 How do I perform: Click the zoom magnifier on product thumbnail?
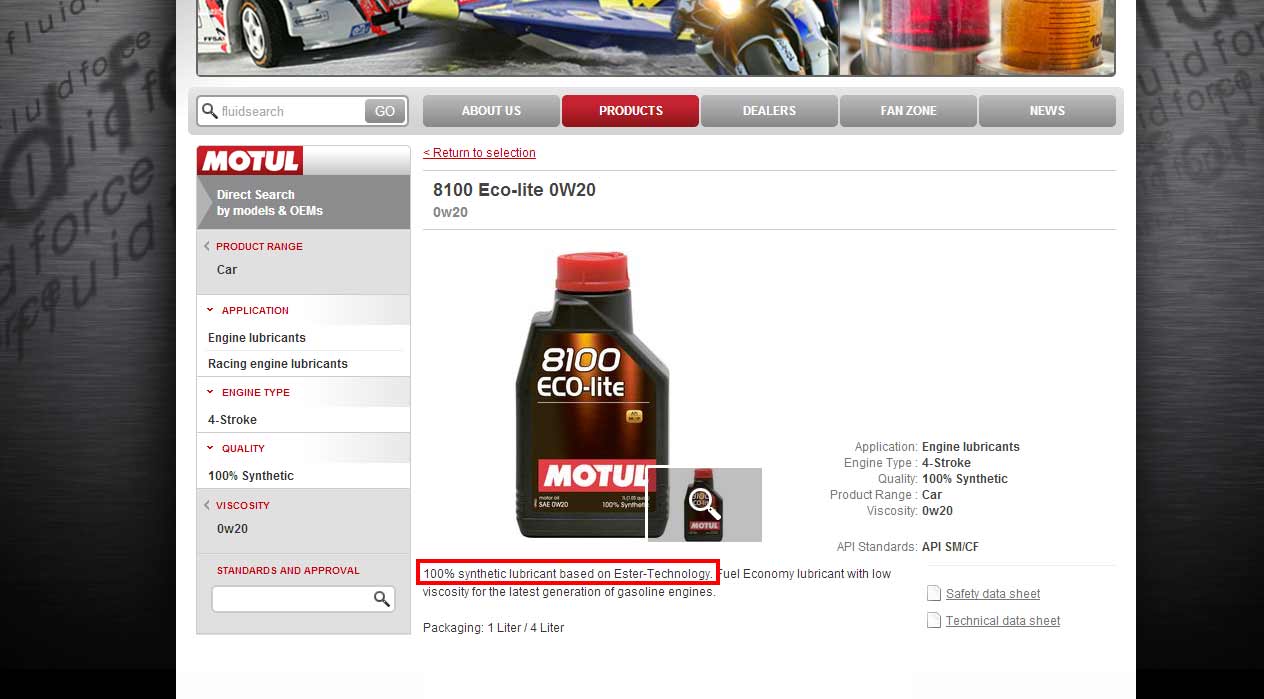705,506
